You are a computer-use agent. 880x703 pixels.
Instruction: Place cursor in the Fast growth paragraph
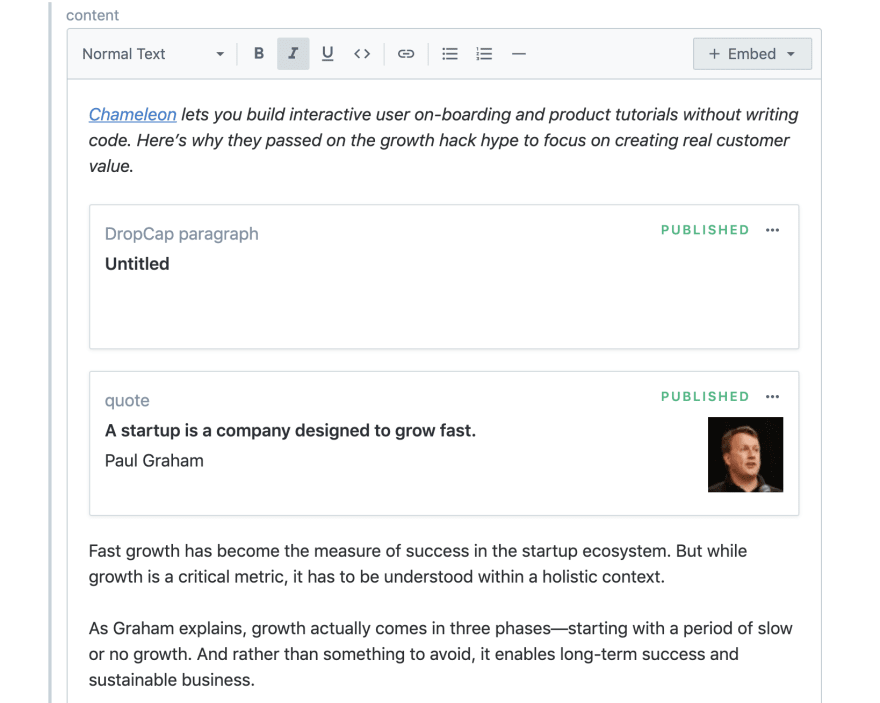point(418,564)
